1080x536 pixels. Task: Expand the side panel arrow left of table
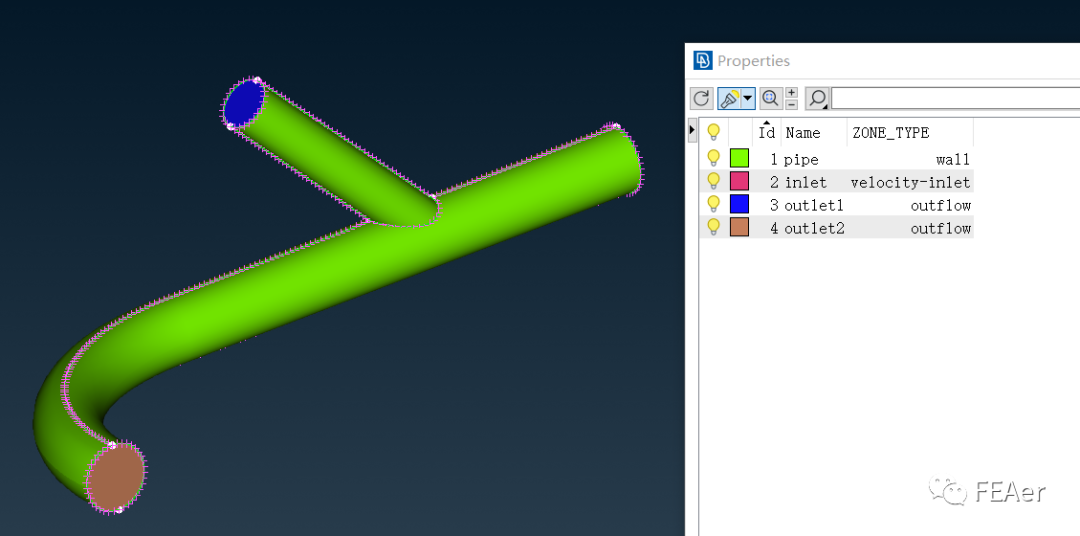point(692,130)
